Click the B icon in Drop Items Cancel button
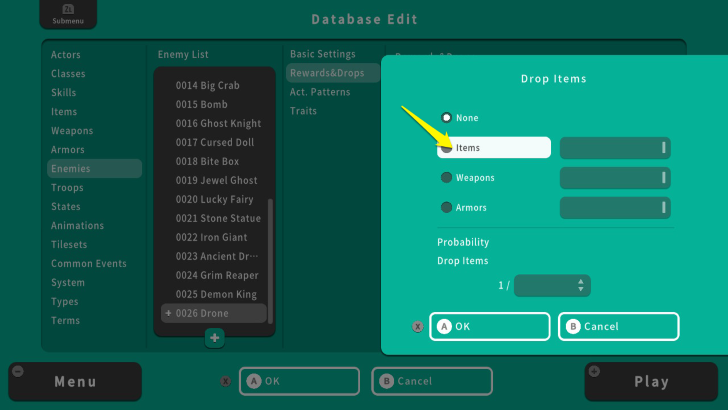This screenshot has width=728, height=410. coord(572,326)
